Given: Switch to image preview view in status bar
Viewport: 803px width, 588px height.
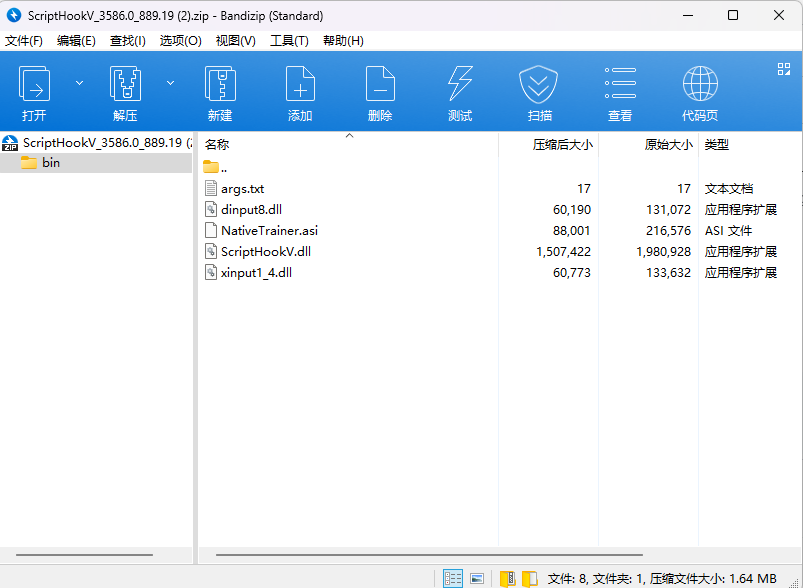Looking at the screenshot, I should click(x=477, y=579).
